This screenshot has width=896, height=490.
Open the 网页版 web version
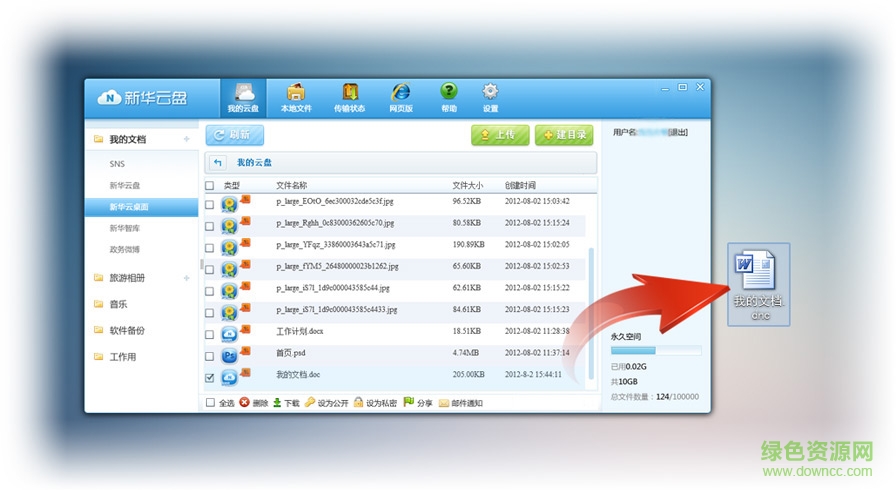(401, 98)
